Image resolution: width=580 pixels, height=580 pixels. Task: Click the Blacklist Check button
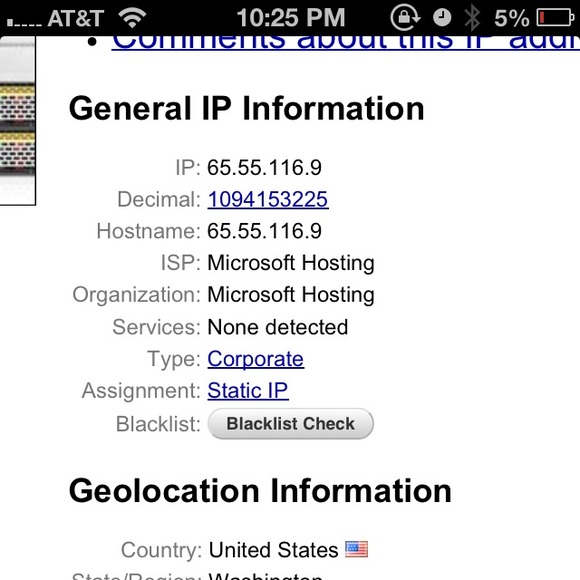[x=290, y=424]
